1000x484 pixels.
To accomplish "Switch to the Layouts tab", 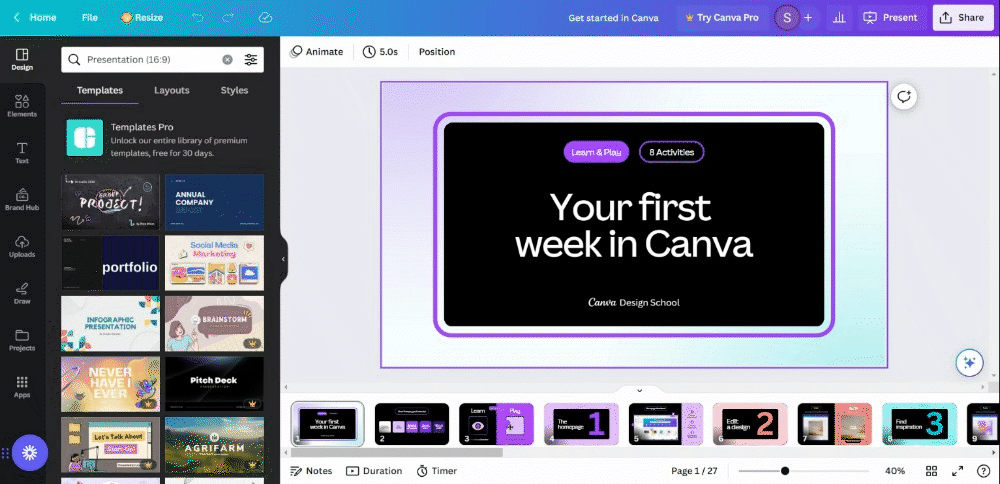I will tap(172, 90).
